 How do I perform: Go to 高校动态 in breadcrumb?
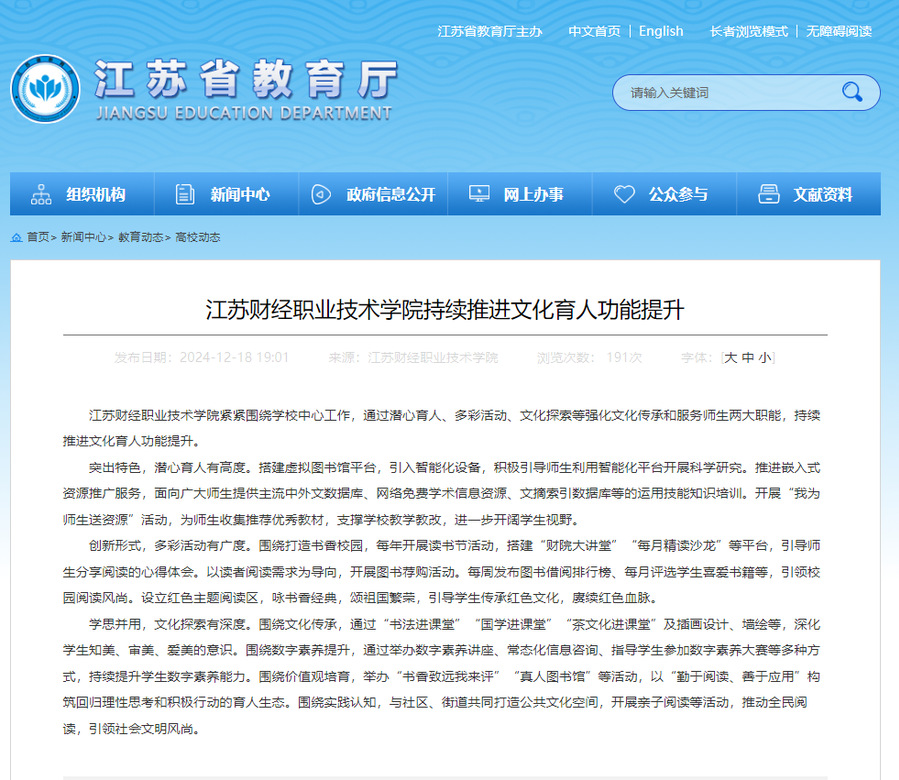click(x=198, y=237)
